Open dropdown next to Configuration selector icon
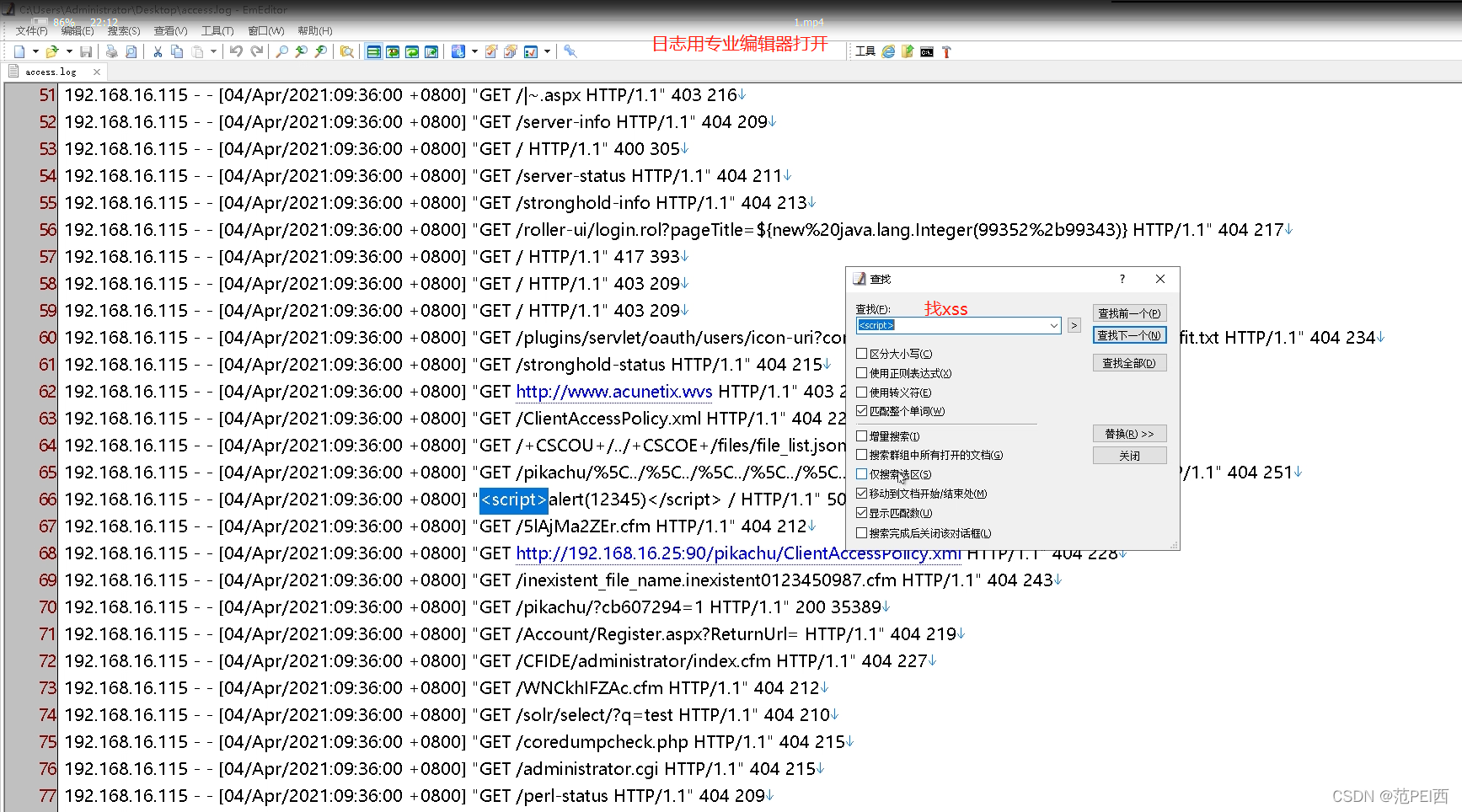Screen dimensions: 1462x812 point(474,51)
